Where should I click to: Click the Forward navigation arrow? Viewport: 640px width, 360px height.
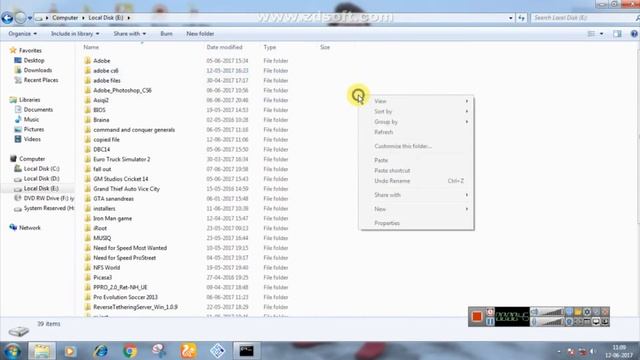tap(20, 18)
